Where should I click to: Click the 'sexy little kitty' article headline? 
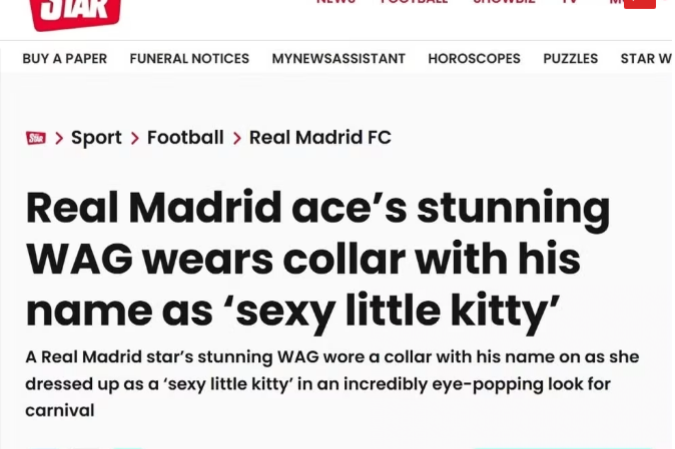click(x=317, y=258)
